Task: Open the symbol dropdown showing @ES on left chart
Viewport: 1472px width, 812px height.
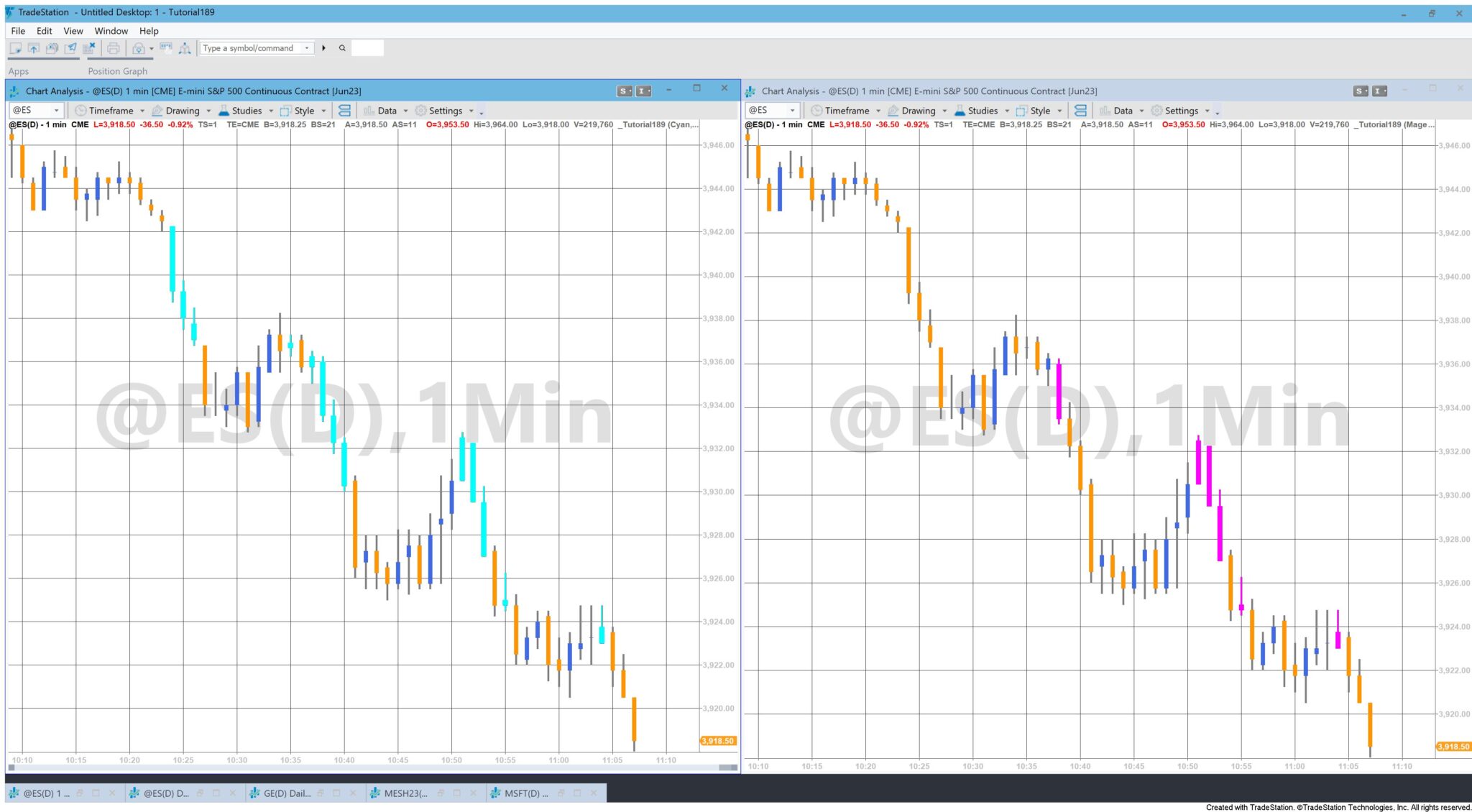Action: tap(56, 110)
